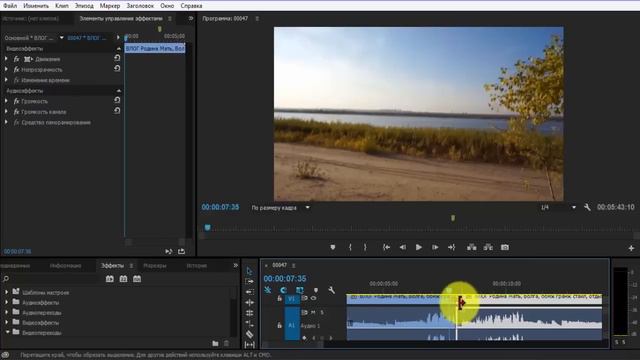The height and width of the screenshot is (360, 640).
Task: Open the zoom level По размеру кадра dropdown
Action: coord(281,208)
